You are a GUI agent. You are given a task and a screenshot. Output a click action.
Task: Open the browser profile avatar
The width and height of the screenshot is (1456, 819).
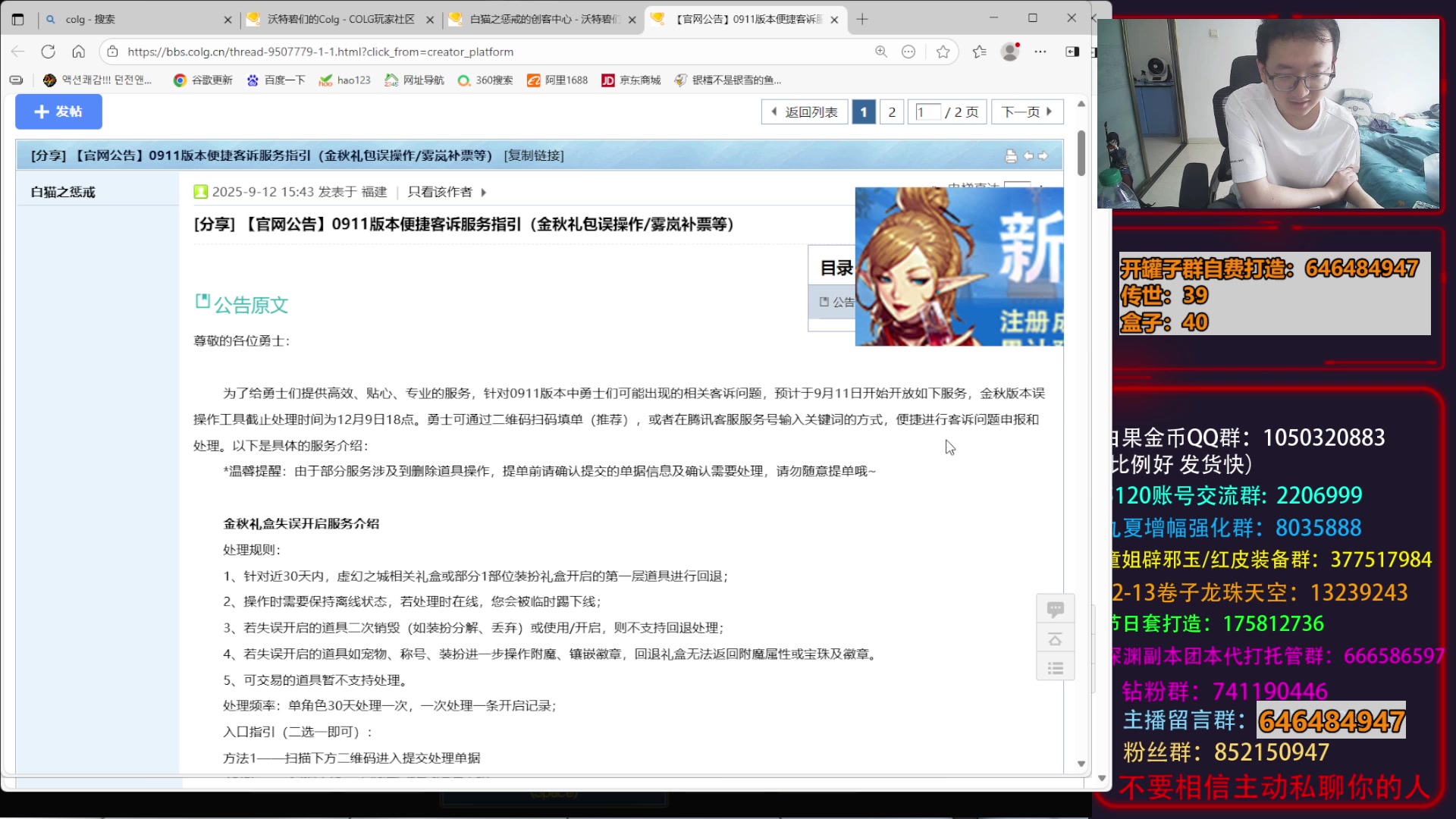click(1010, 52)
